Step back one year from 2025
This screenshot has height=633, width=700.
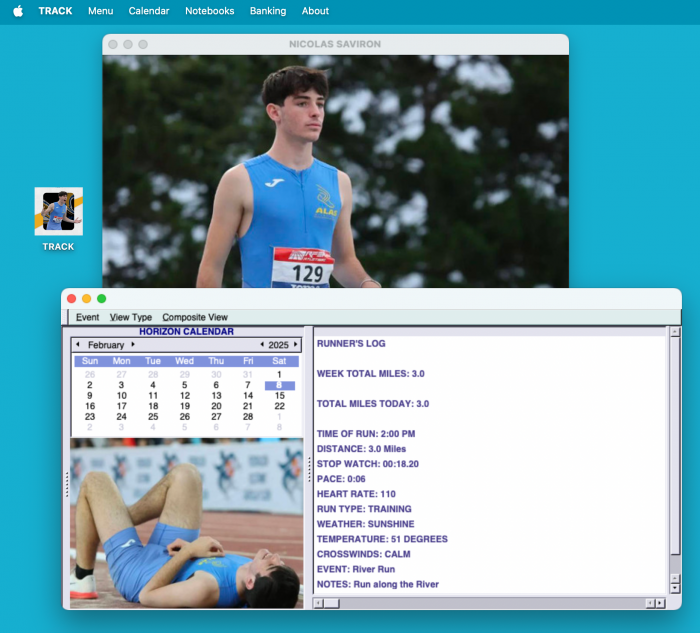click(262, 345)
